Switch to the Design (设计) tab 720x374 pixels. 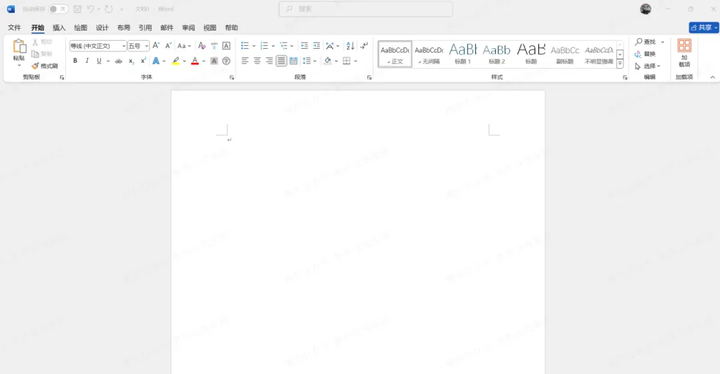(102, 28)
